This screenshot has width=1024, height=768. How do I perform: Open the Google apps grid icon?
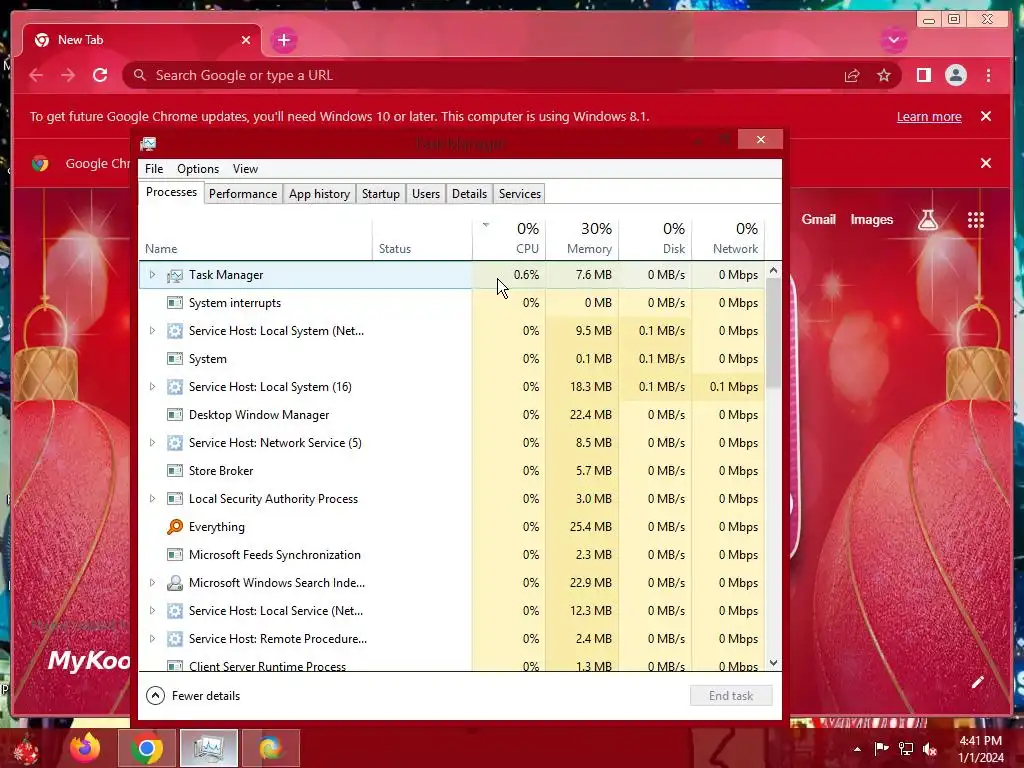pos(975,220)
